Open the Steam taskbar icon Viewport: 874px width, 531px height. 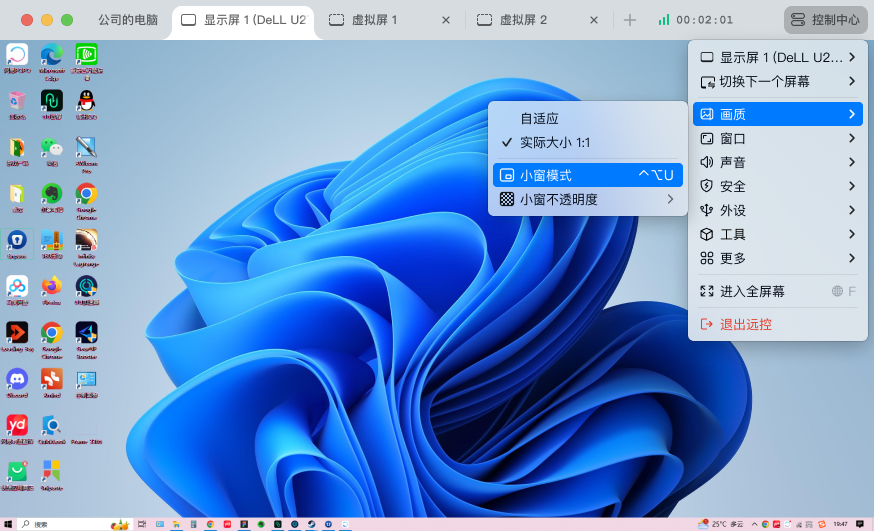(312, 524)
